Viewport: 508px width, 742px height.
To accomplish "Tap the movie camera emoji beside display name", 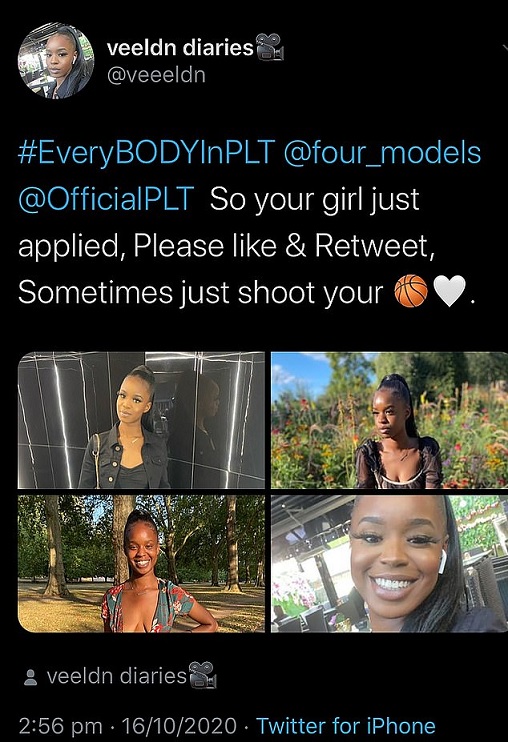I will (x=270, y=47).
